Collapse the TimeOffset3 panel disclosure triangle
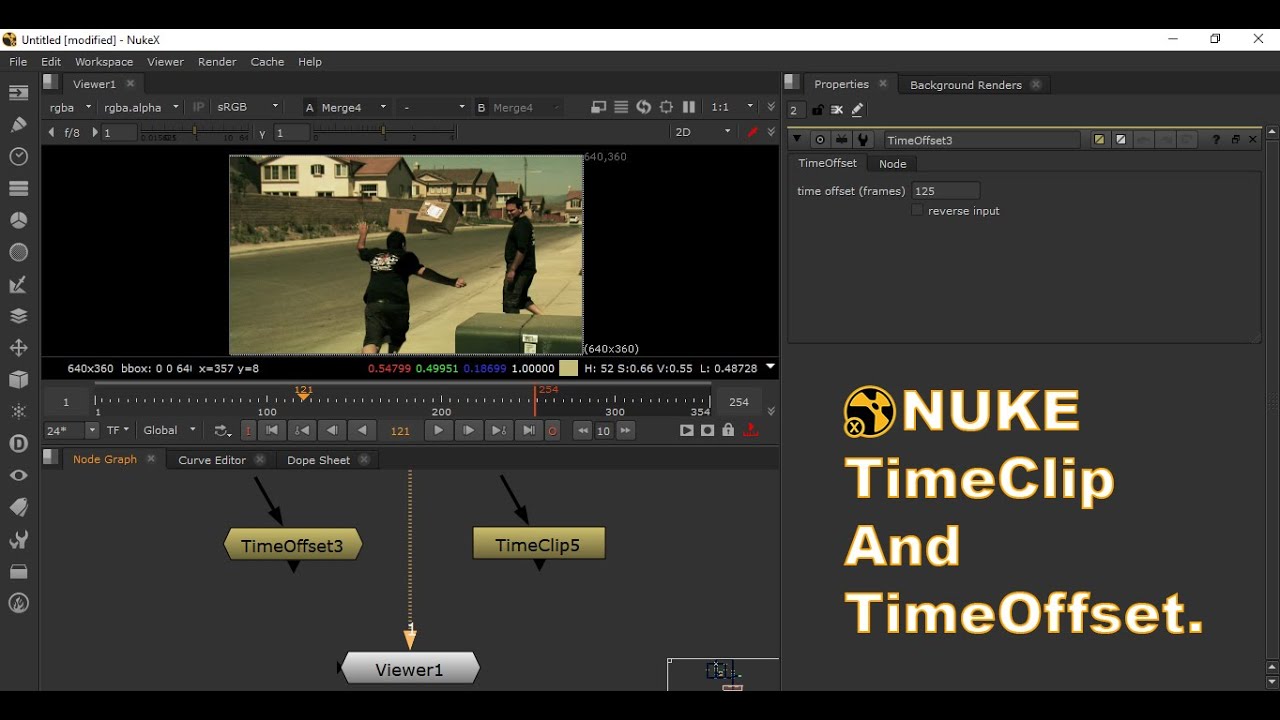 [797, 140]
